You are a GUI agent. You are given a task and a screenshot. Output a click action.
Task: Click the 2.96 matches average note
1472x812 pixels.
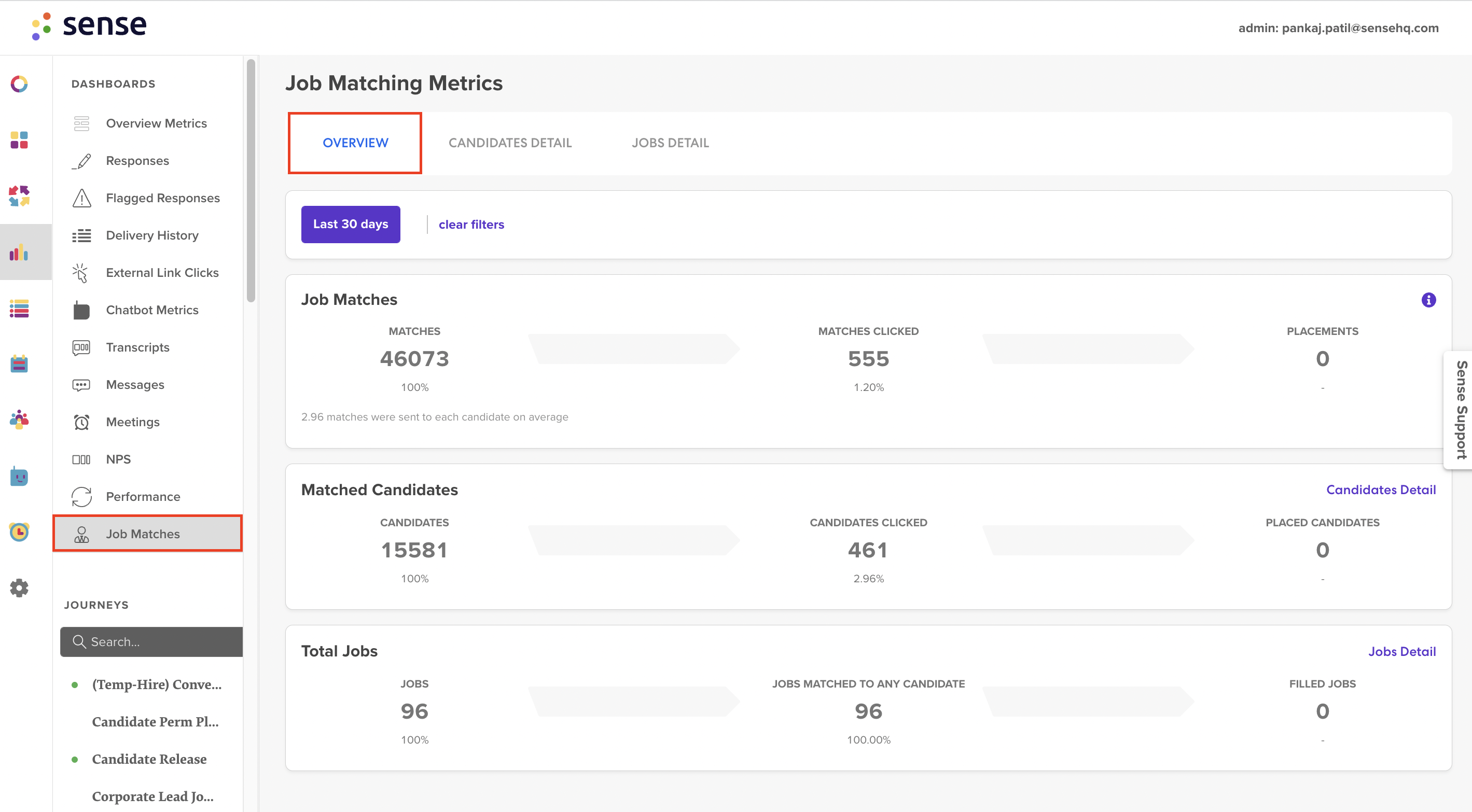point(434,417)
